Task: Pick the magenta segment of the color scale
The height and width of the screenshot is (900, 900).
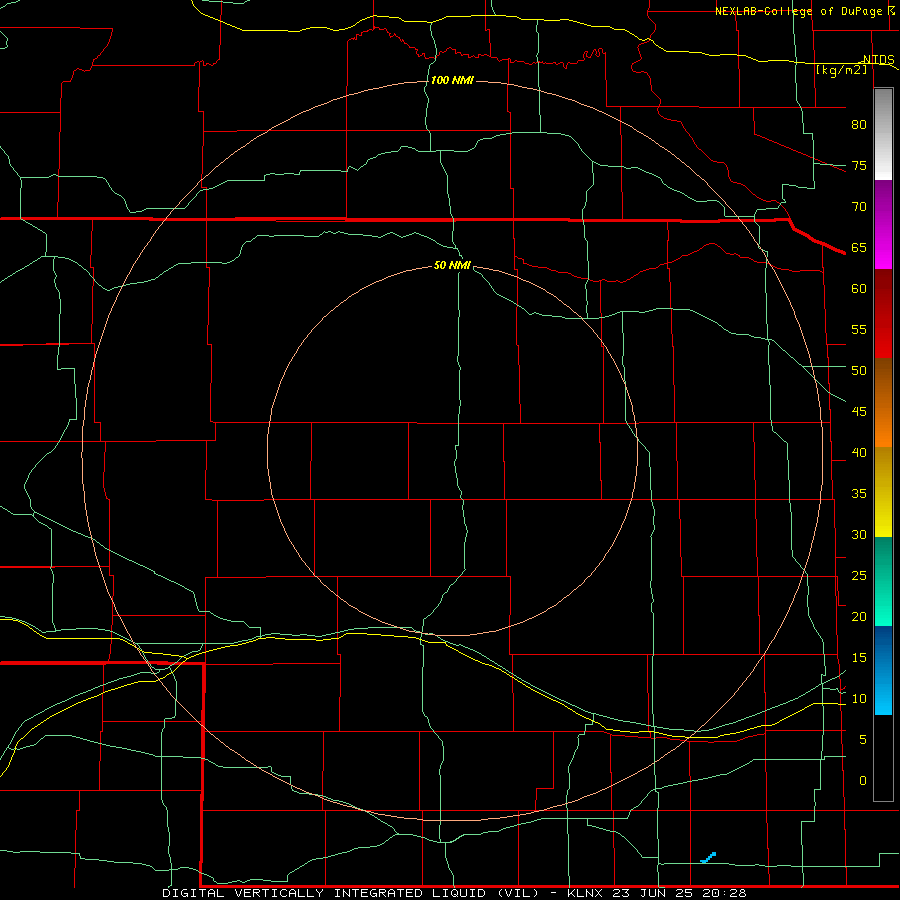Action: [883, 246]
